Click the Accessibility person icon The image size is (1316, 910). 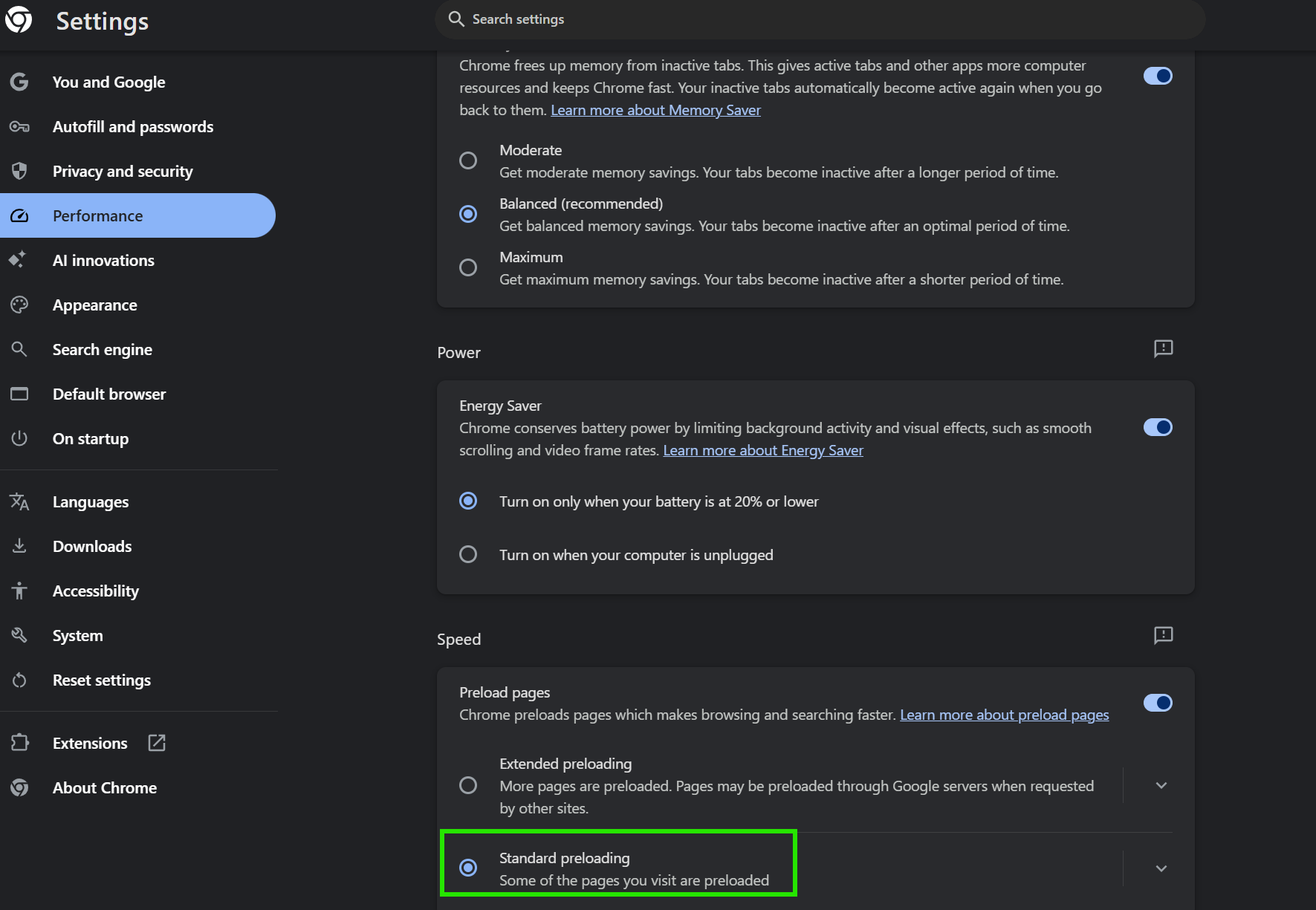[x=19, y=591]
